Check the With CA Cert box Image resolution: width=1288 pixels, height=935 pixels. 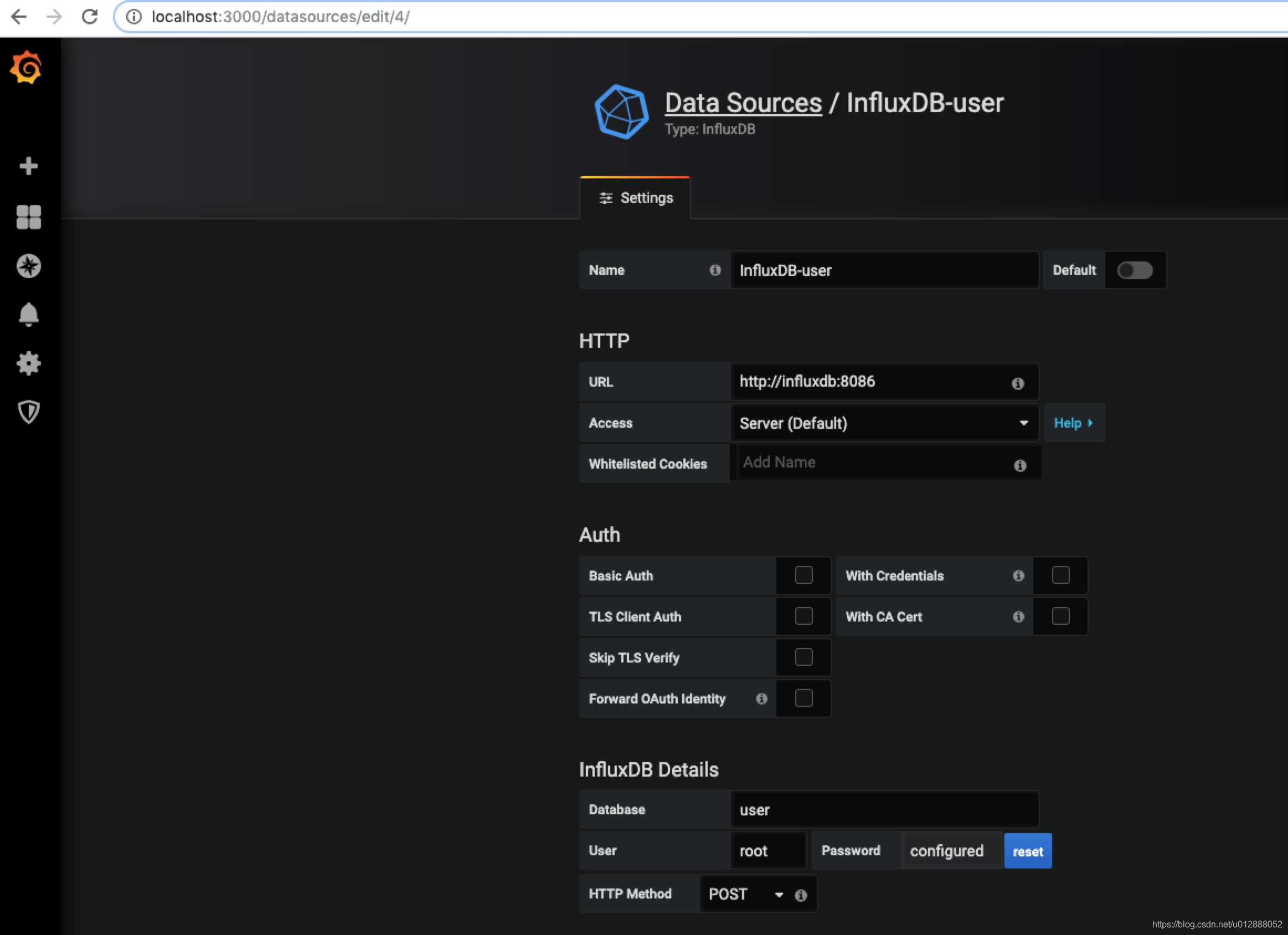click(1060, 617)
